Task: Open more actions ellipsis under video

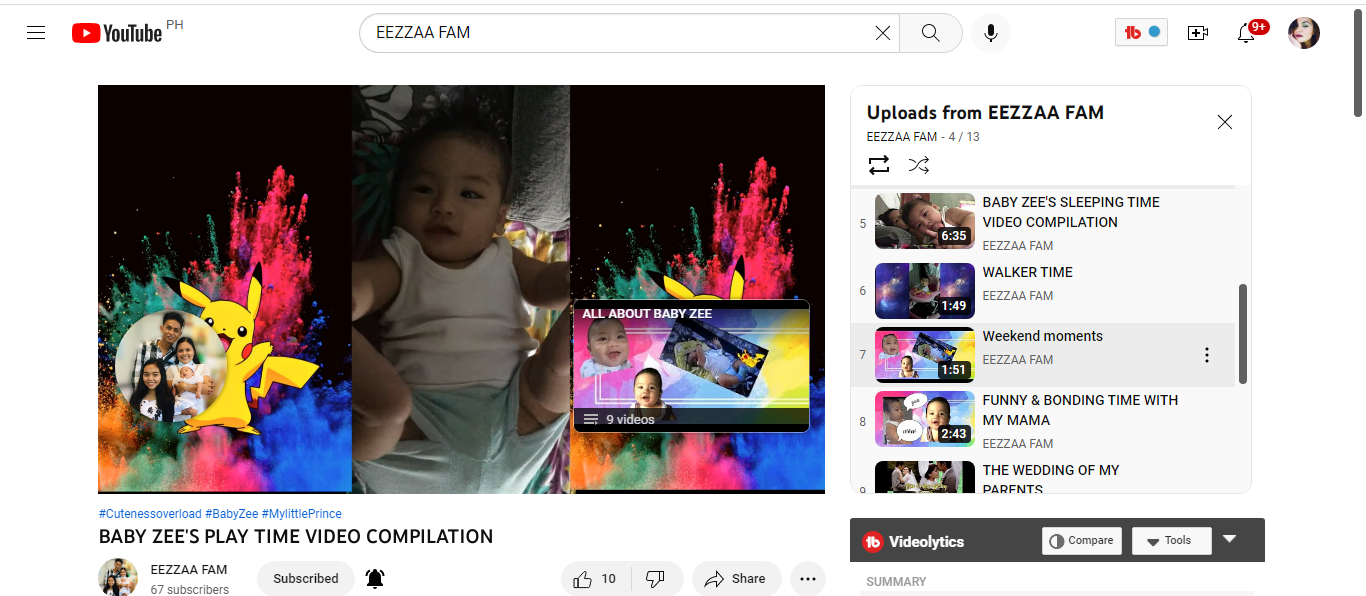Action: [808, 579]
